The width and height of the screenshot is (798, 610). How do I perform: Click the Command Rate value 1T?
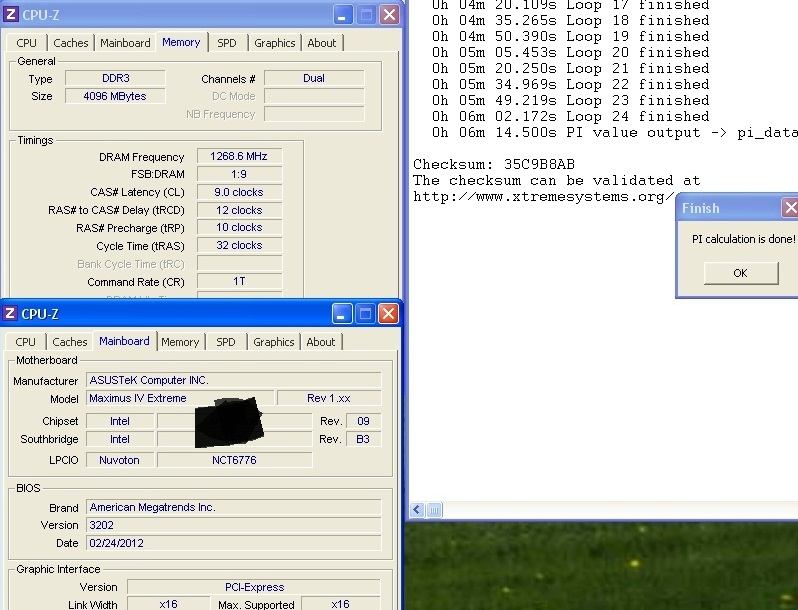click(239, 281)
